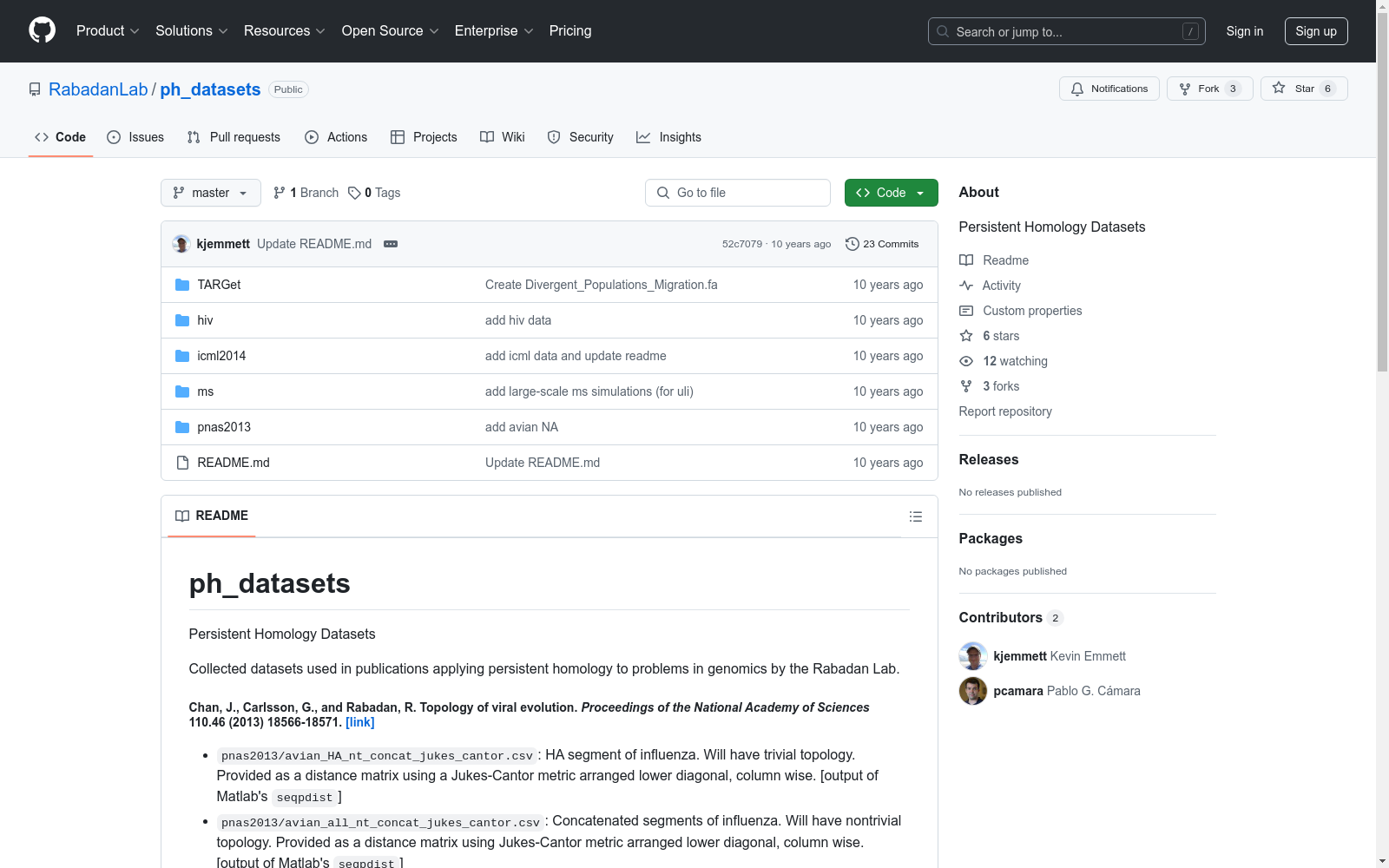Open the Activity link in About
The image size is (1389, 868).
click(990, 286)
